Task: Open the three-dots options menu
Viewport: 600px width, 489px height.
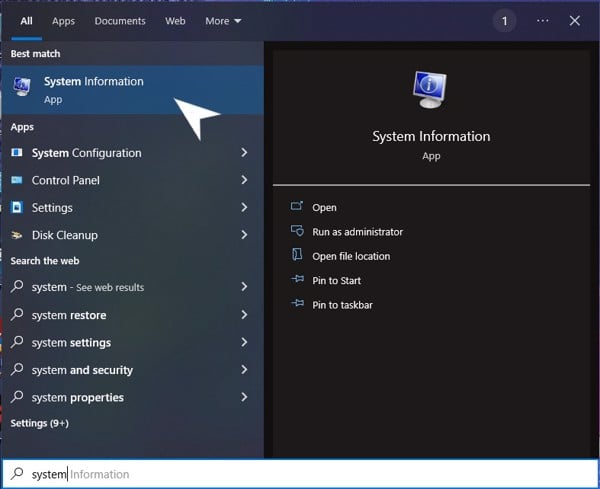Action: pos(543,21)
